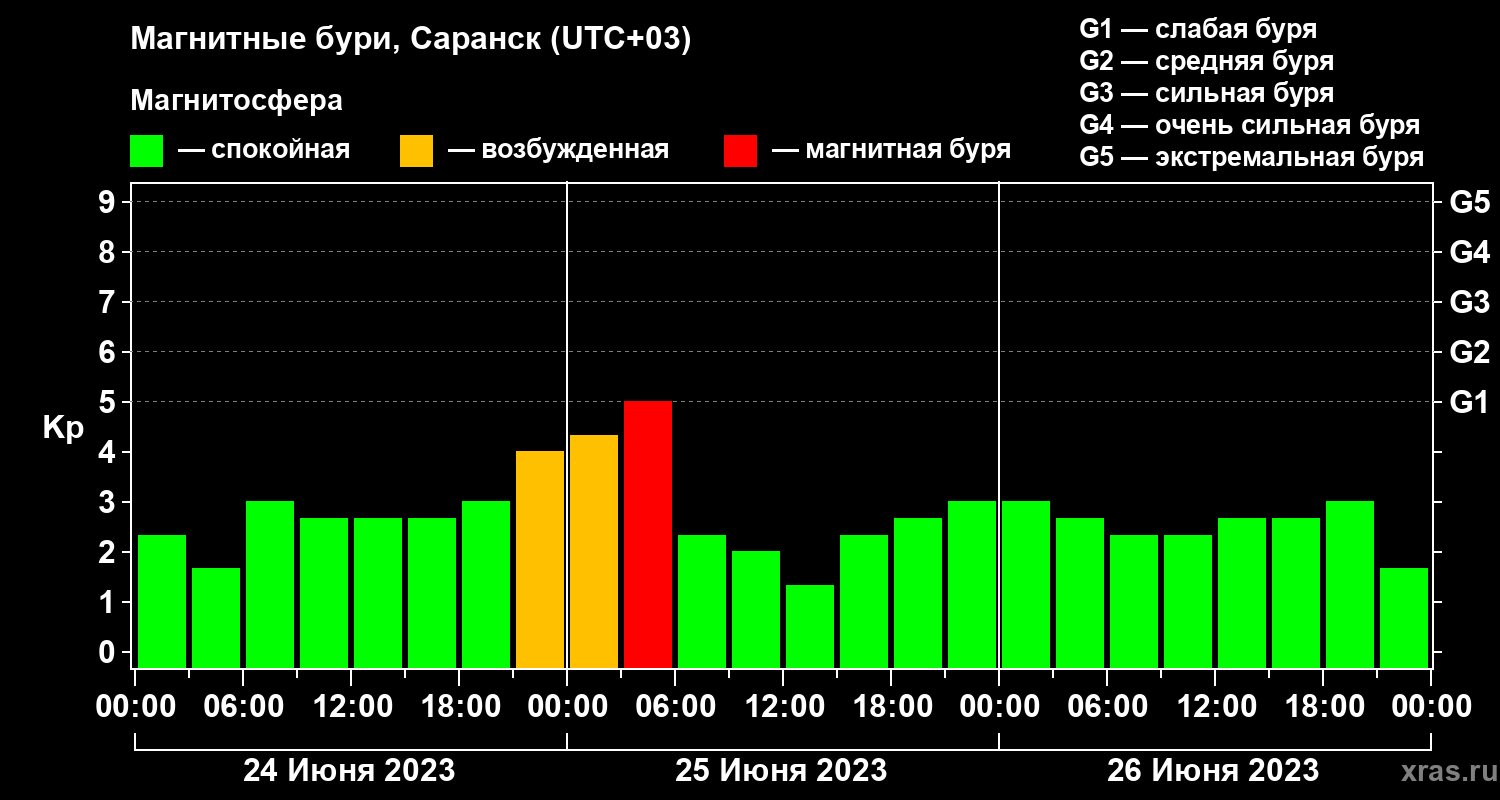This screenshot has width=1500, height=800.
Task: Click the red "магнитная буря" legend swatch
Action: pos(740,151)
